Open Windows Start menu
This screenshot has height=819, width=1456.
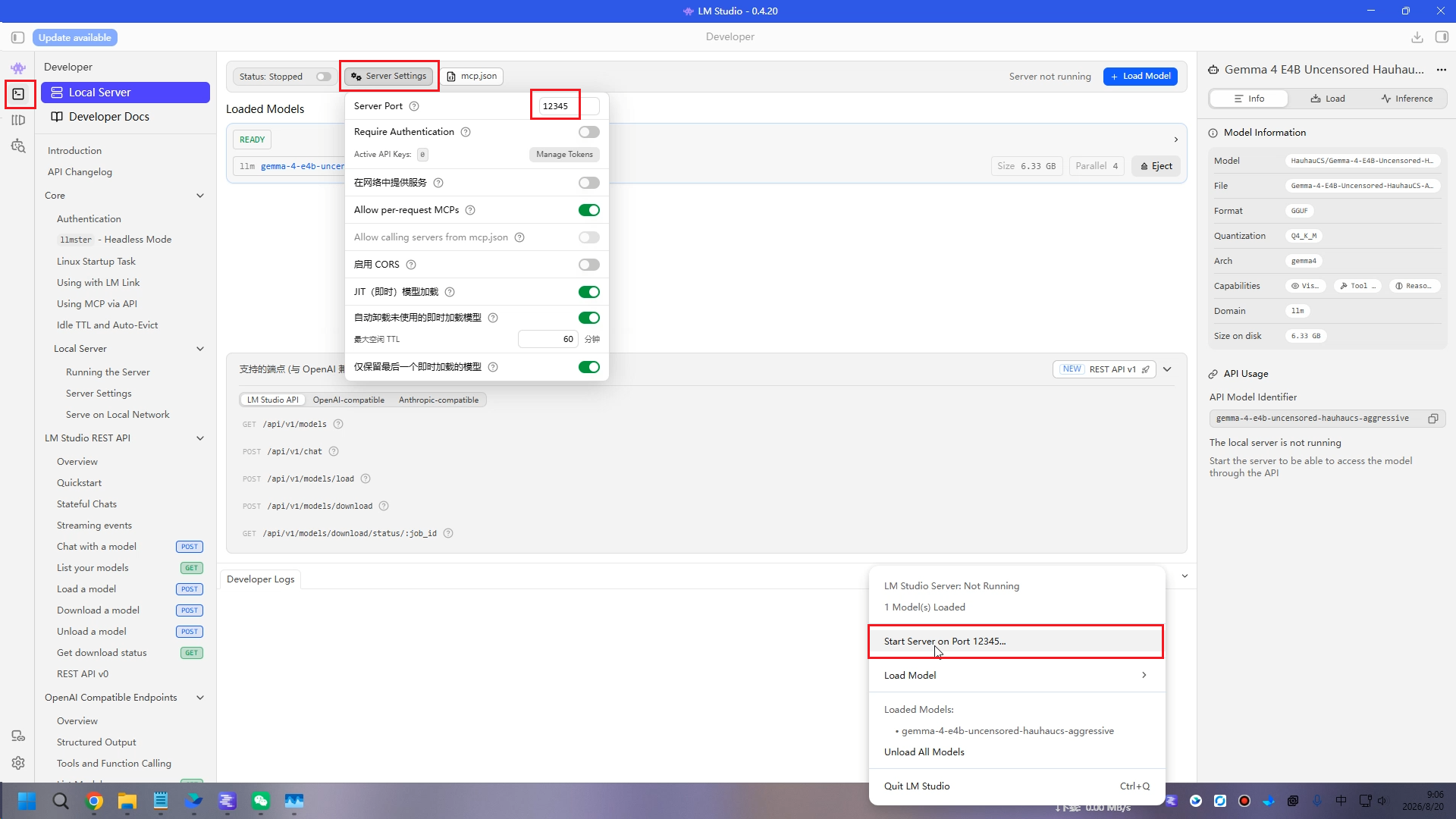27,801
